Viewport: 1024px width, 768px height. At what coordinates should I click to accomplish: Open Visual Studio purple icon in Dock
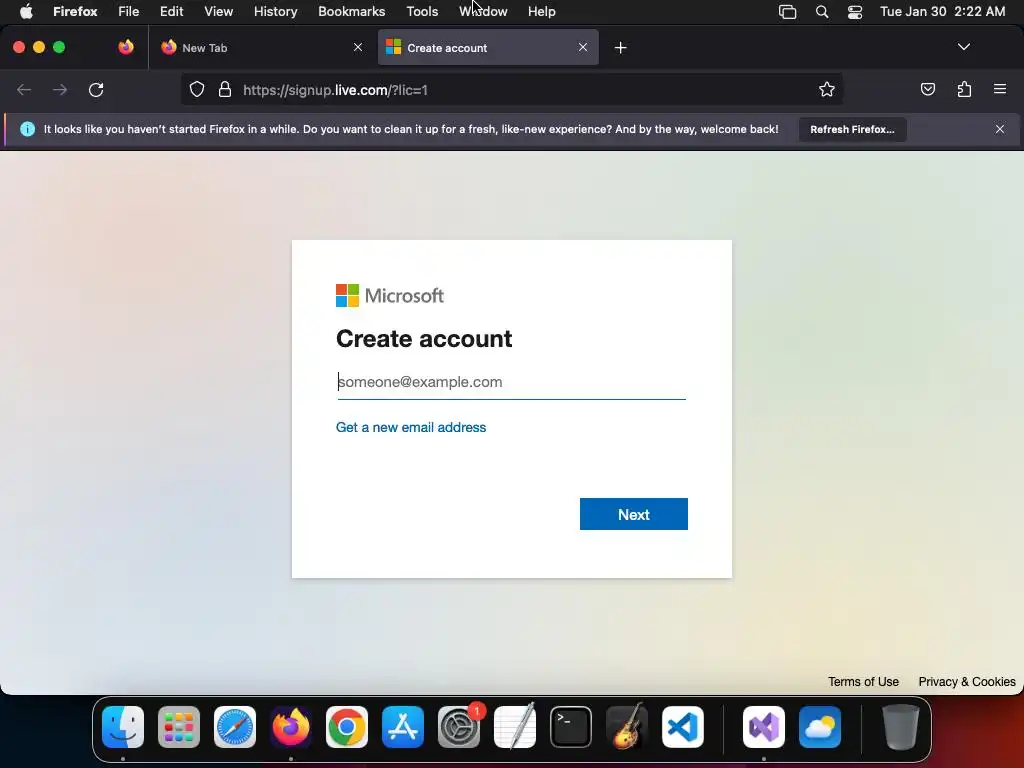click(764, 727)
